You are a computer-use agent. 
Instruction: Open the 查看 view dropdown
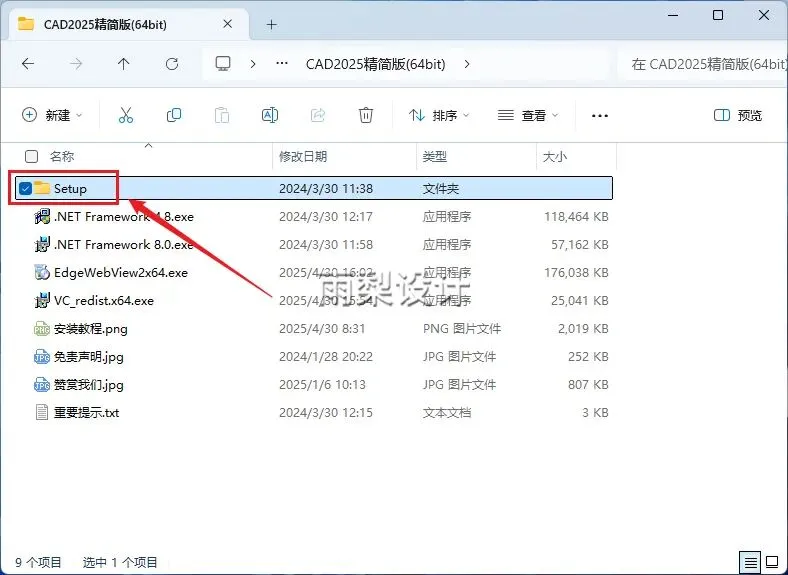pos(528,115)
